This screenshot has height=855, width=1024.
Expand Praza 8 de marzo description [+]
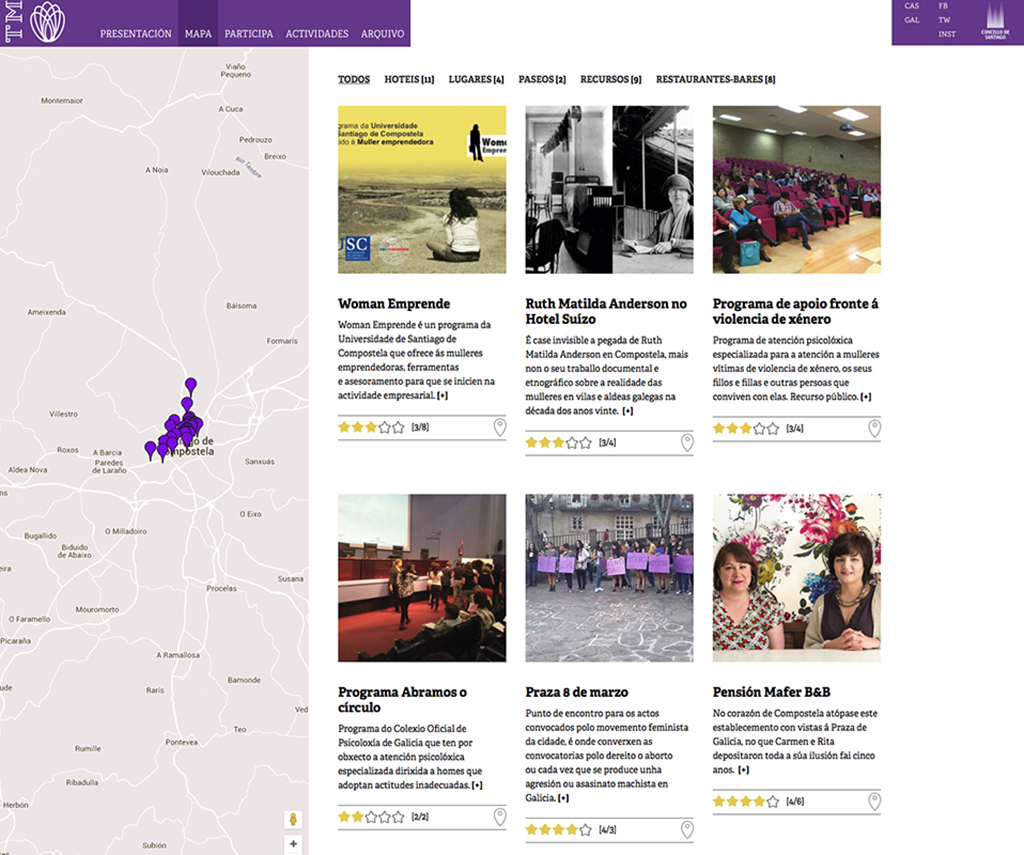tap(564, 799)
